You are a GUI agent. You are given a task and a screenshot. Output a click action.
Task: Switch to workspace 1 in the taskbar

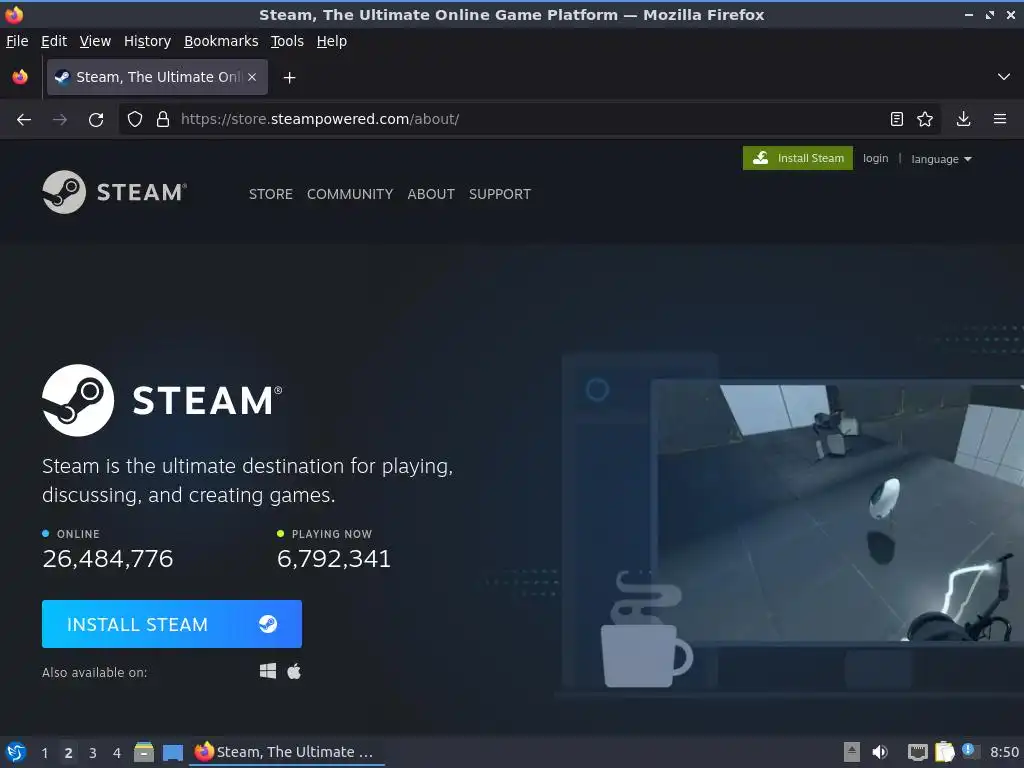pyautogui.click(x=44, y=753)
